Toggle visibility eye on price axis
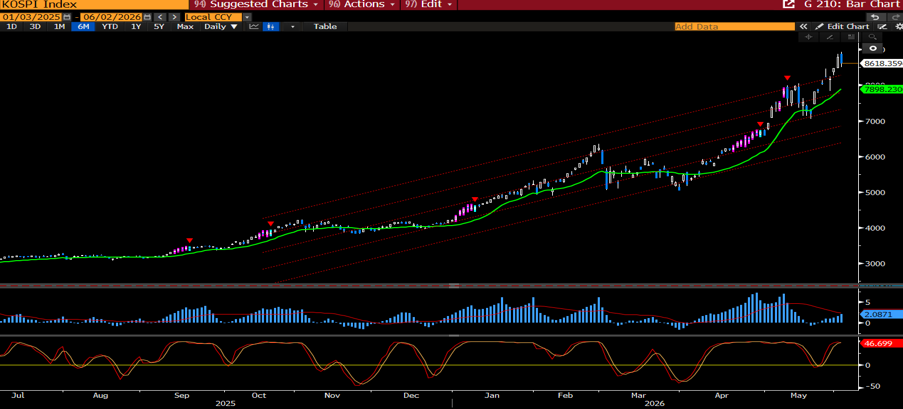The width and height of the screenshot is (903, 409). point(873,48)
